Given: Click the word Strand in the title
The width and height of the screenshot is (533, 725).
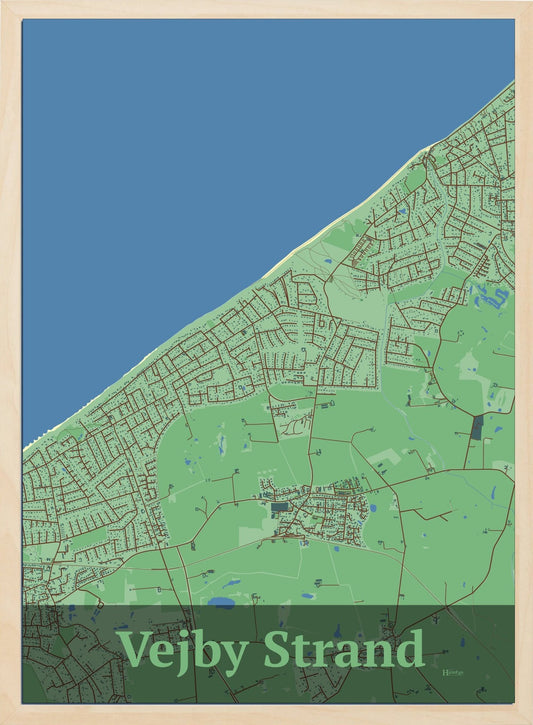Looking at the screenshot, I should click(343, 647).
